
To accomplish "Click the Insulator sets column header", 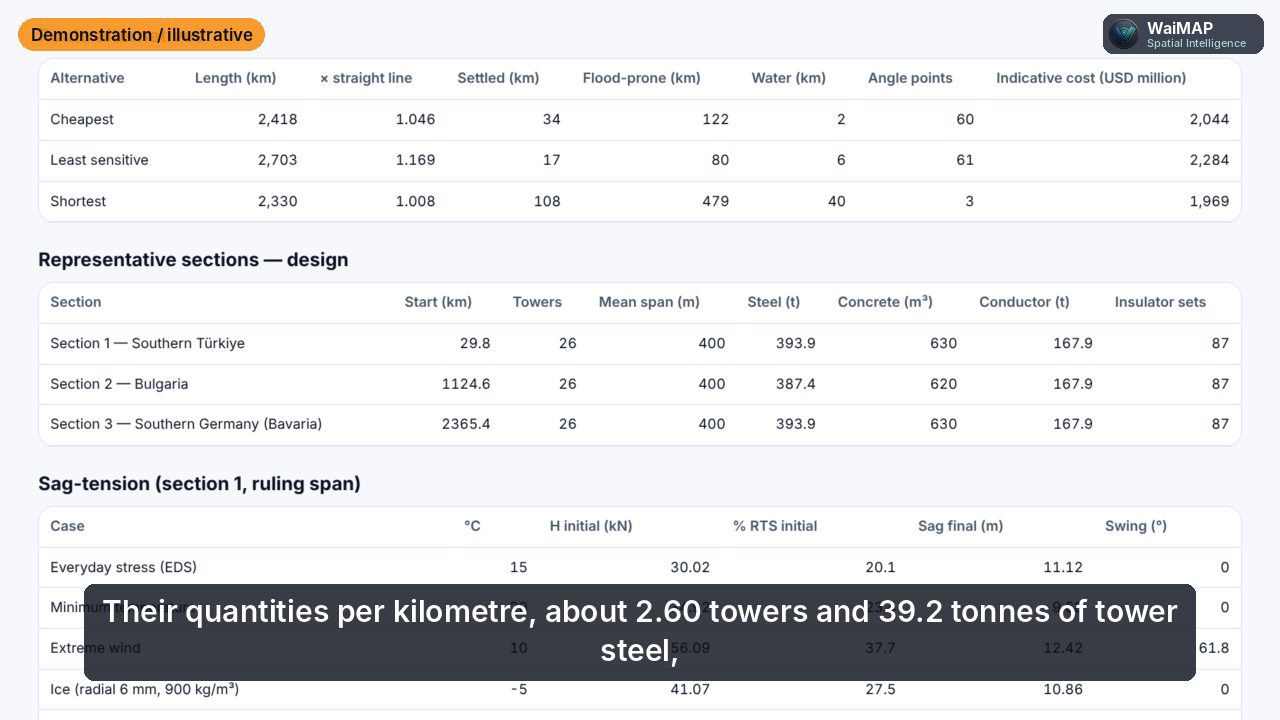I will pyautogui.click(x=1160, y=302).
